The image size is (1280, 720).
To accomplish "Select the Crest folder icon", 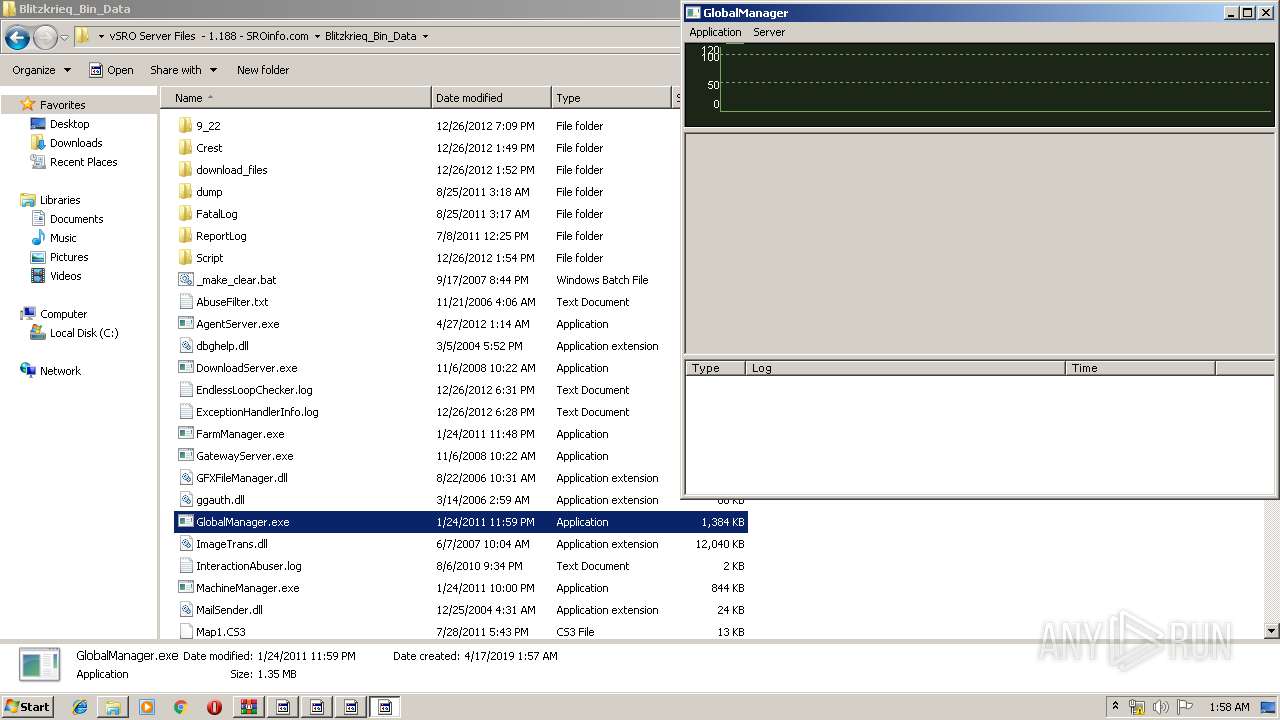I will 185,148.
